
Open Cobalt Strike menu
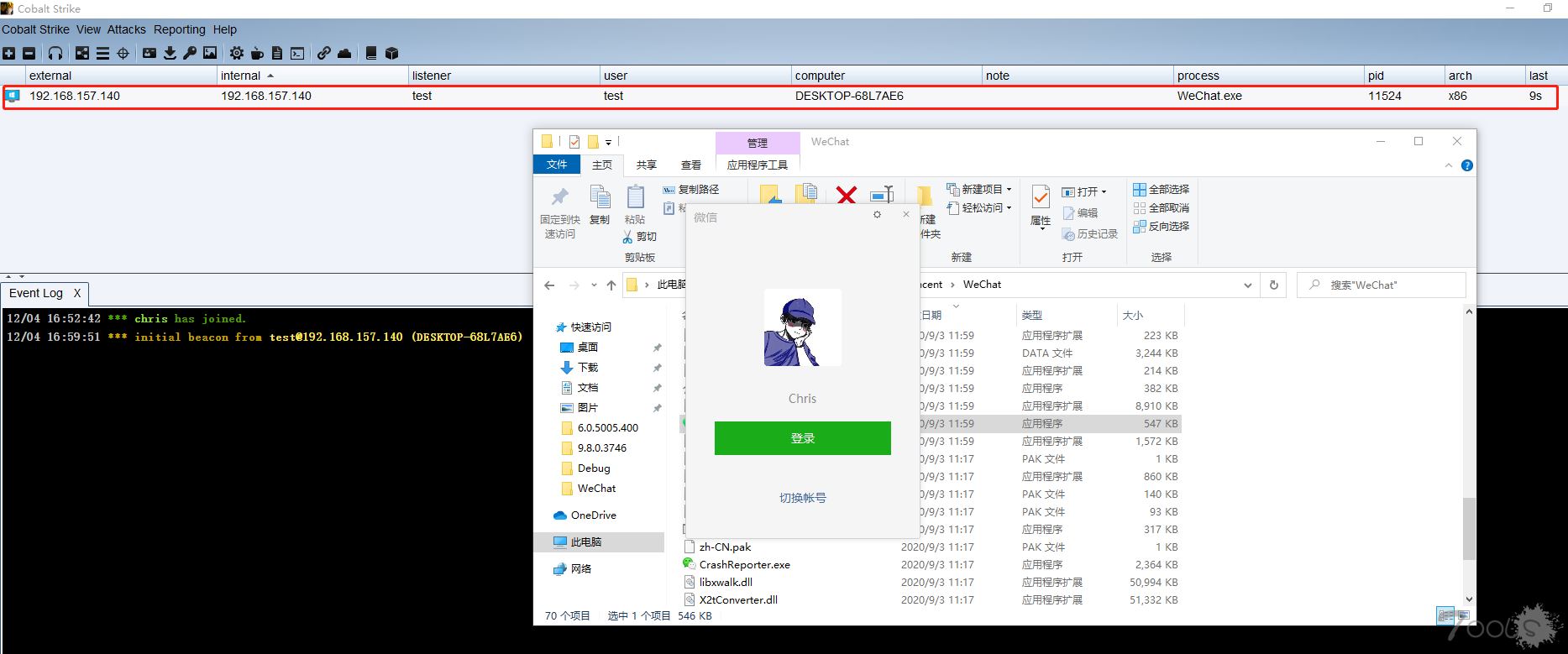pyautogui.click(x=36, y=29)
